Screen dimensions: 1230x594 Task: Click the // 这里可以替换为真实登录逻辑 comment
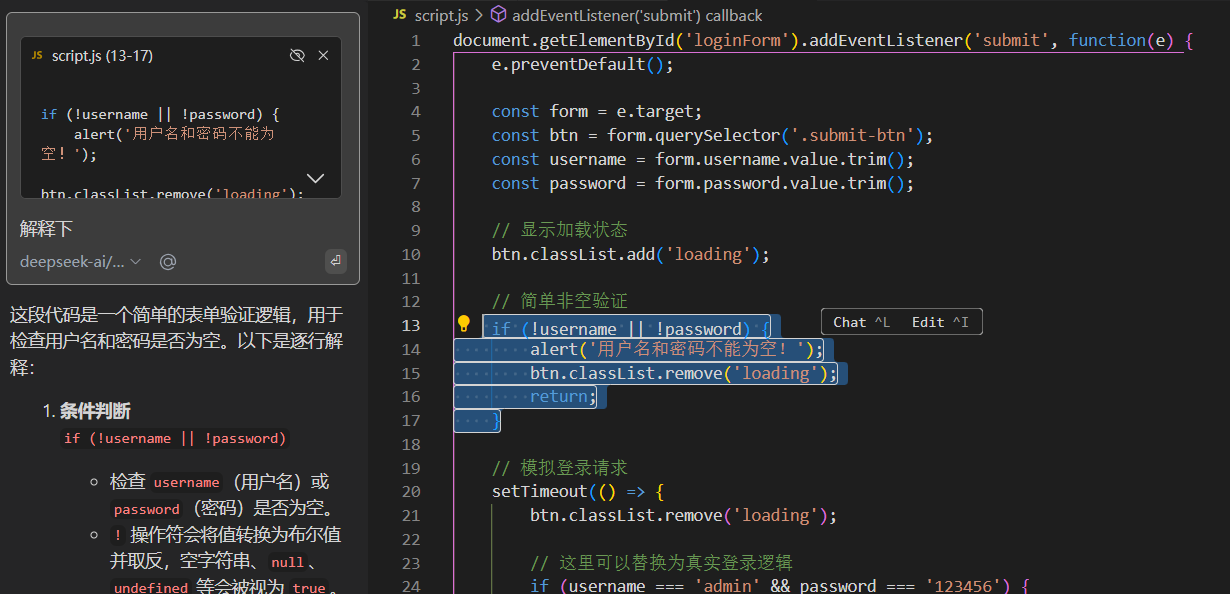(x=661, y=562)
